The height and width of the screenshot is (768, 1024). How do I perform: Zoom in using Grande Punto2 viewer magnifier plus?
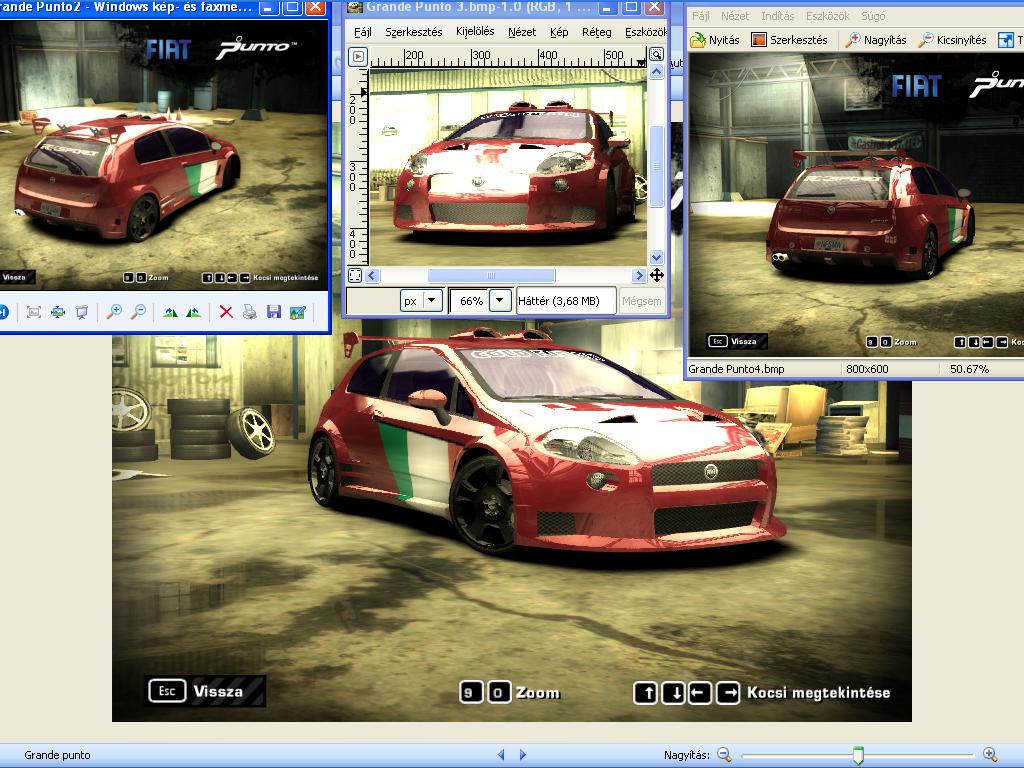pyautogui.click(x=114, y=312)
